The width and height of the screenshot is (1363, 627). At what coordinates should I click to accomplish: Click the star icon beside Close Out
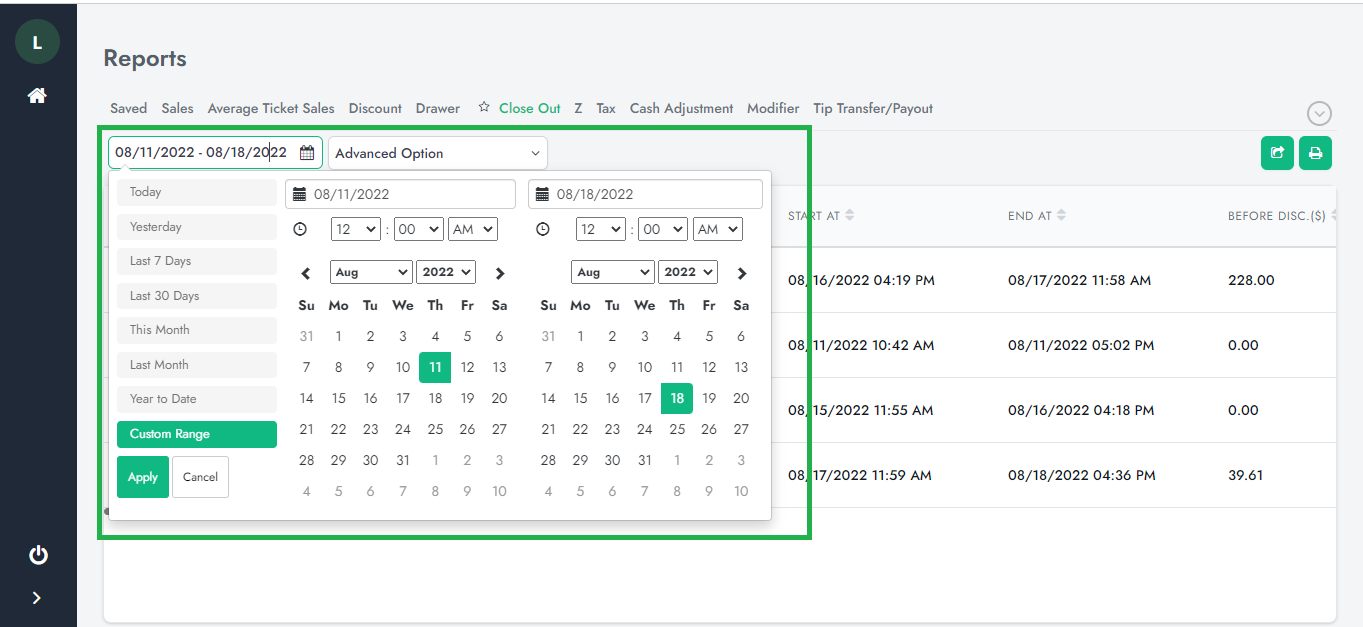click(x=484, y=108)
